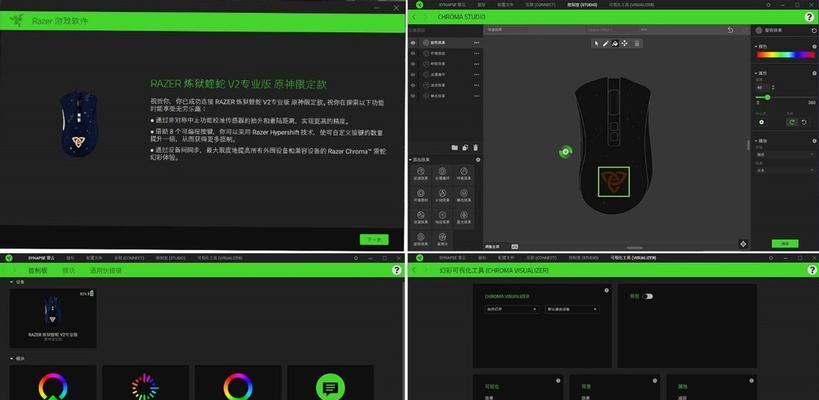The height and width of the screenshot is (400, 819).
Task: Open STUDIO tab in dashboard window nav
Action: (171, 258)
